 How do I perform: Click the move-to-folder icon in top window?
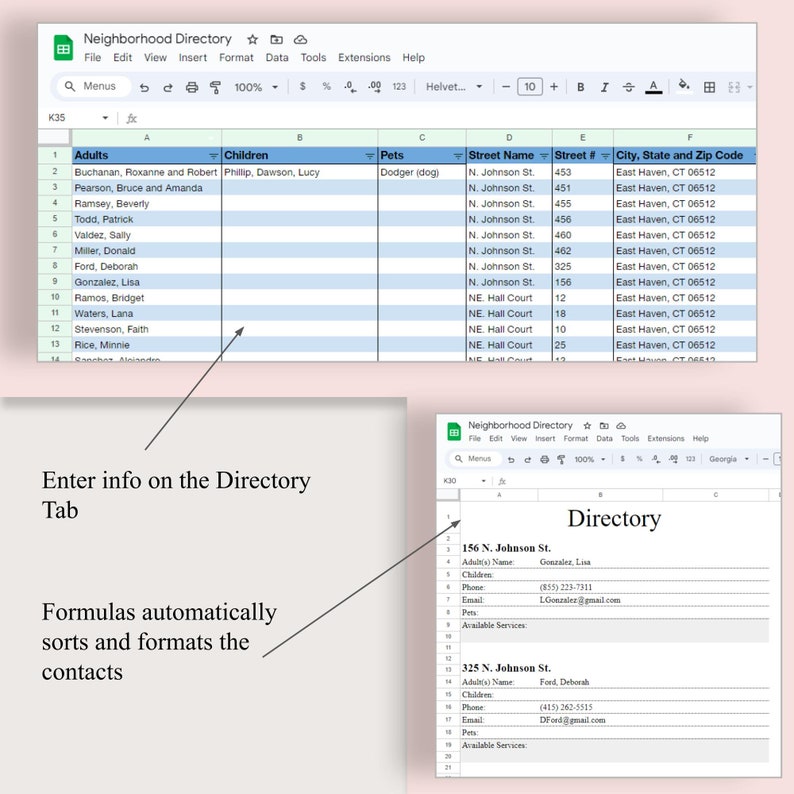pos(276,39)
